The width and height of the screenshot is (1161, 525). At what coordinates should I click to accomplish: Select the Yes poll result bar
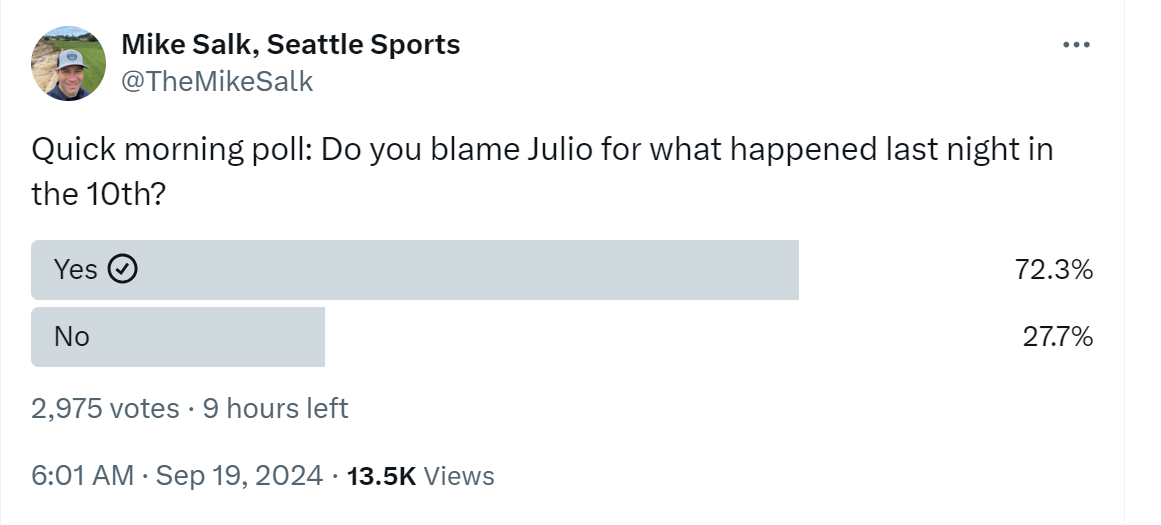(x=415, y=270)
